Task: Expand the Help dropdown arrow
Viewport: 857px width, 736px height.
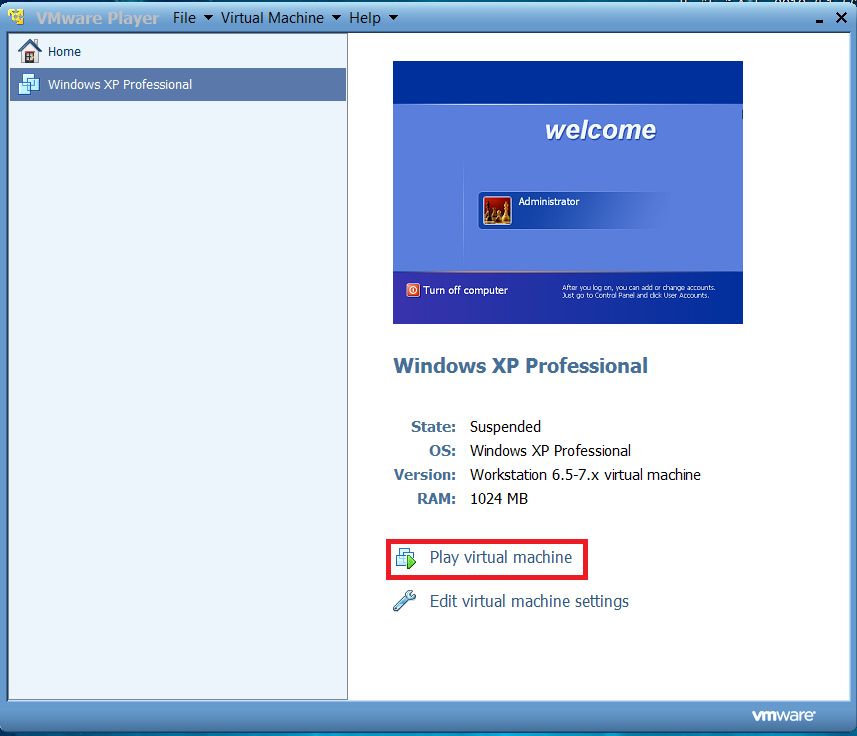Action: (394, 18)
